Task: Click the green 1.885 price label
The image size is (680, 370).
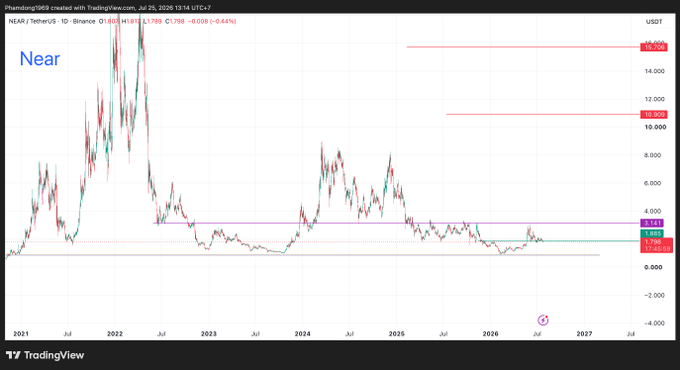Action: [x=652, y=234]
